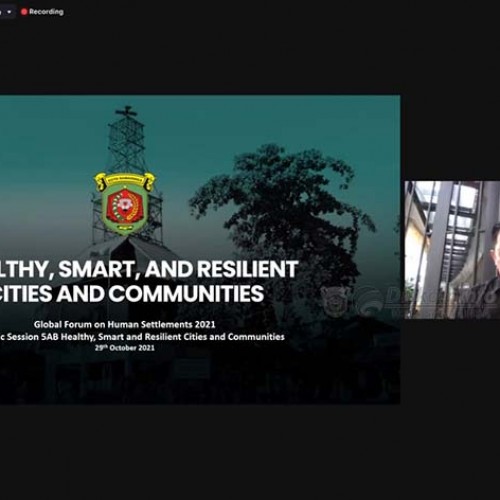
Task: Click the red recording indicator dot
Action: (24, 12)
